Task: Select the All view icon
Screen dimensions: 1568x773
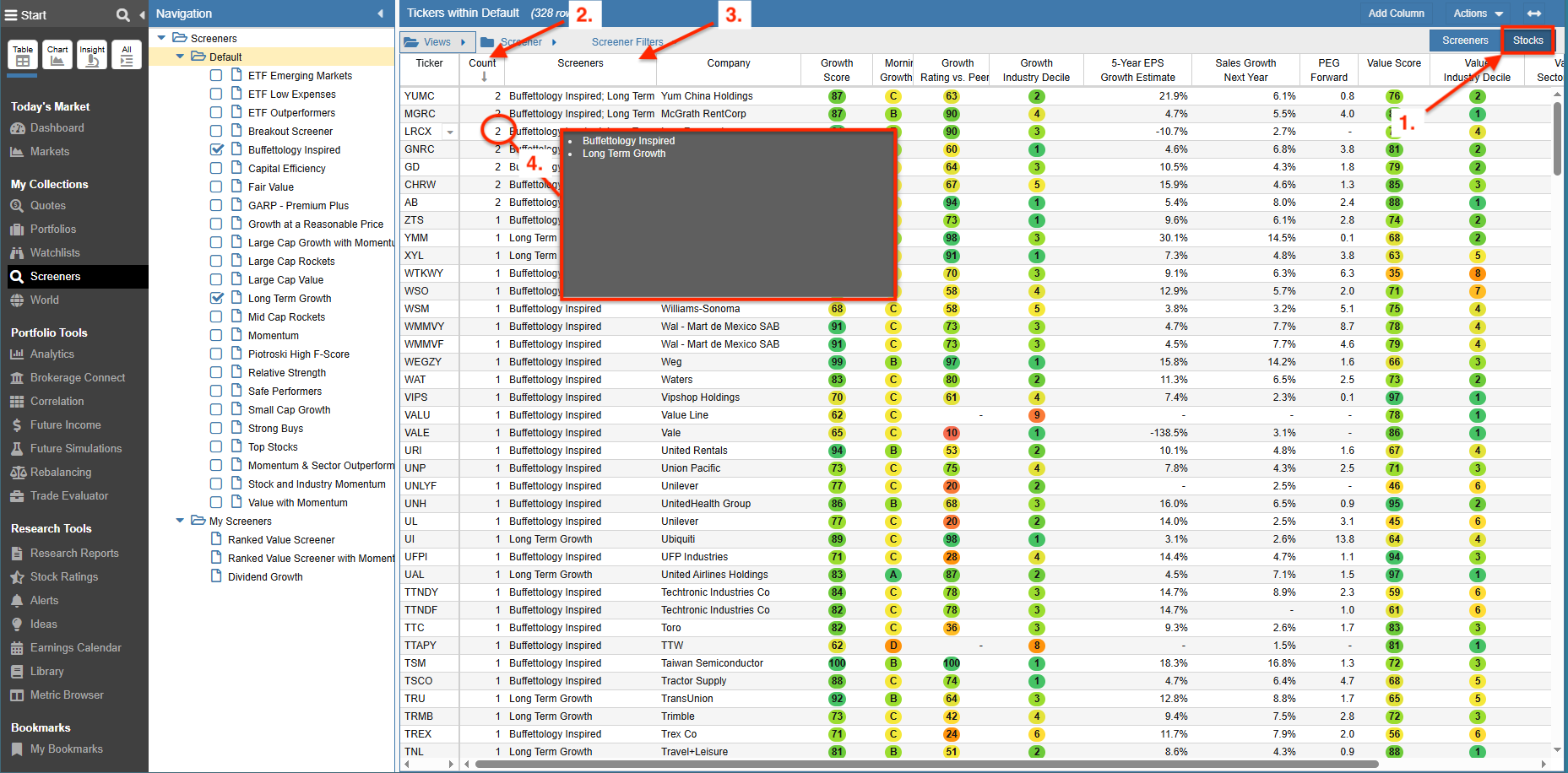Action: [127, 55]
